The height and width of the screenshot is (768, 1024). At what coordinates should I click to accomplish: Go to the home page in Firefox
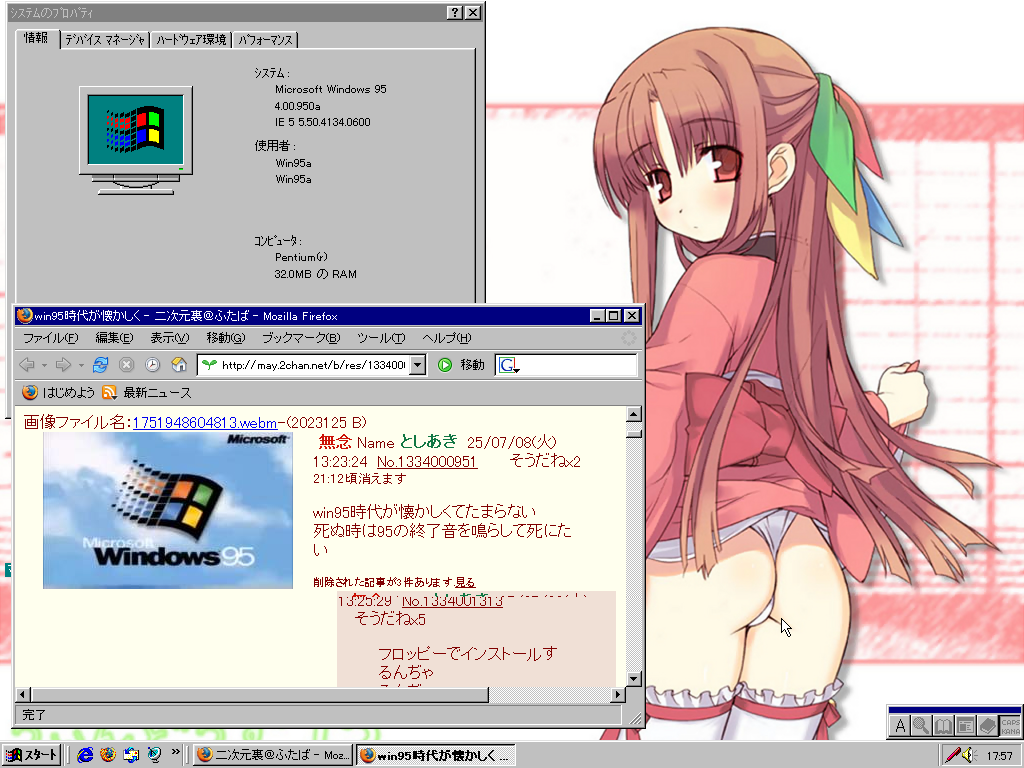[179, 364]
